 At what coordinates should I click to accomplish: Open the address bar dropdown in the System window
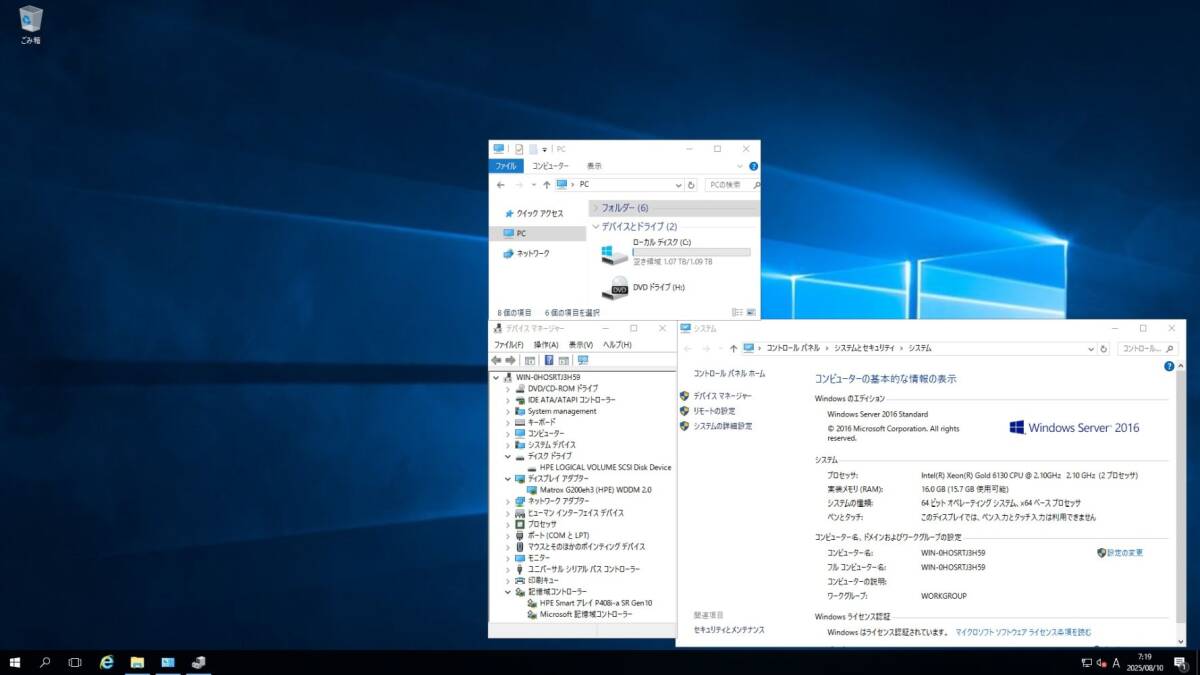tap(1091, 349)
